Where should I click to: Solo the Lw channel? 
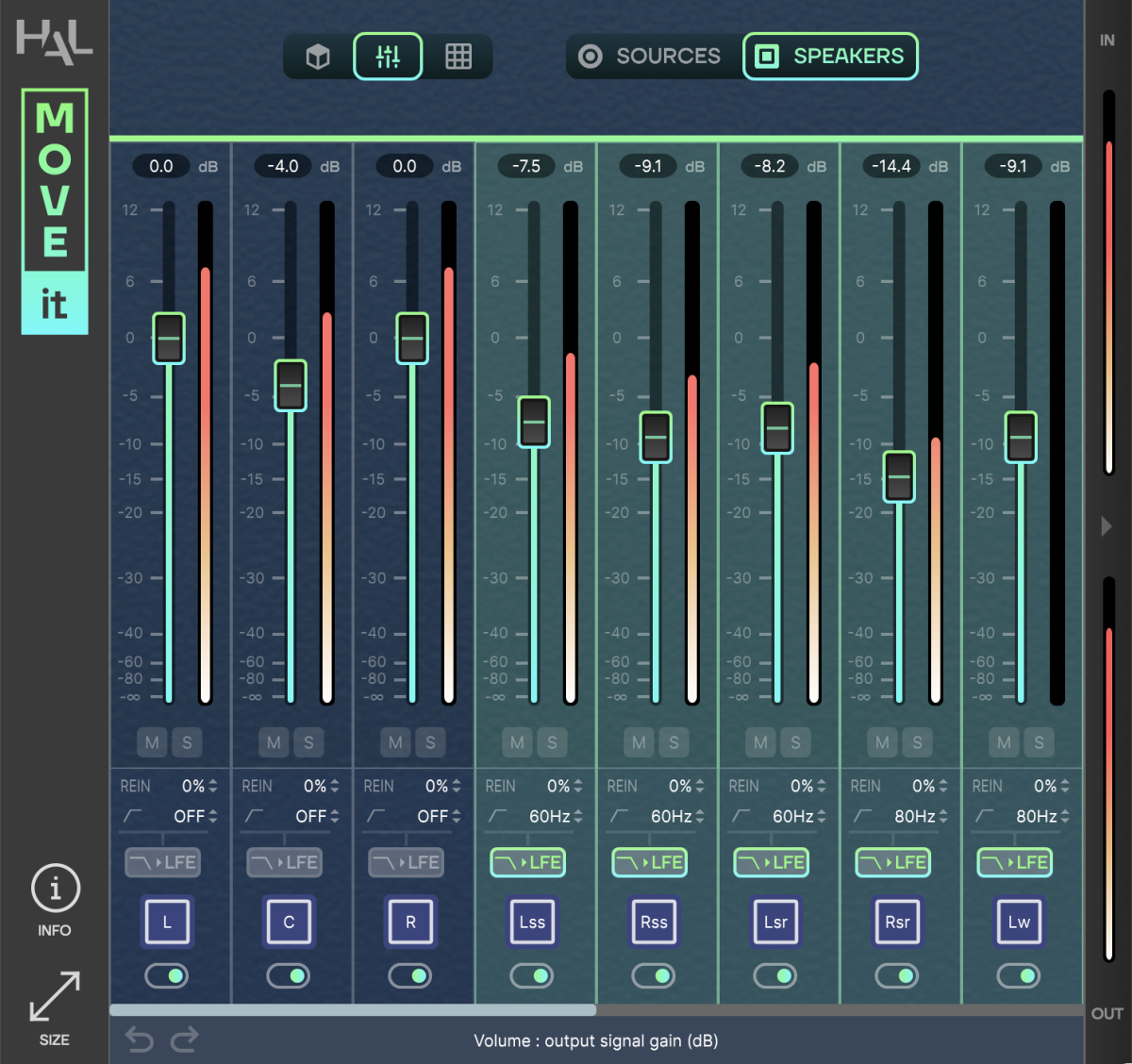[1039, 742]
